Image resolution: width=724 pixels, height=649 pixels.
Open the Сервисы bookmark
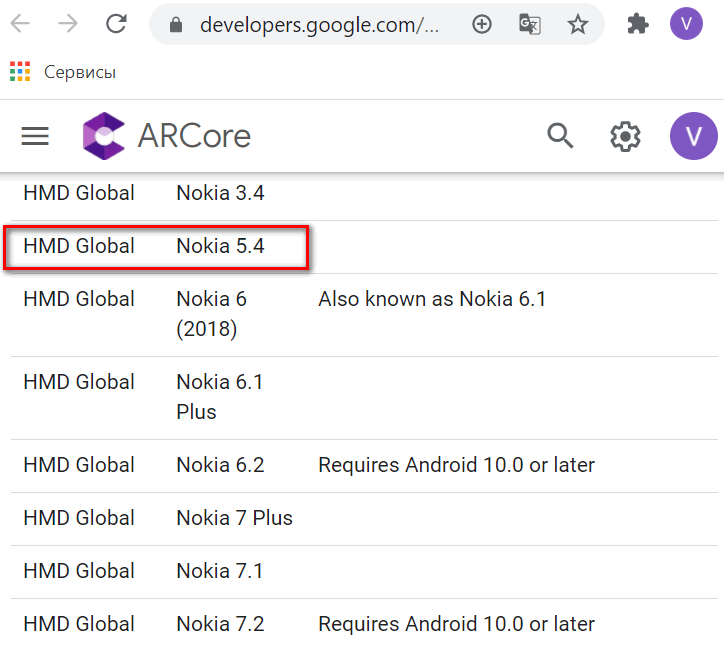(80, 72)
